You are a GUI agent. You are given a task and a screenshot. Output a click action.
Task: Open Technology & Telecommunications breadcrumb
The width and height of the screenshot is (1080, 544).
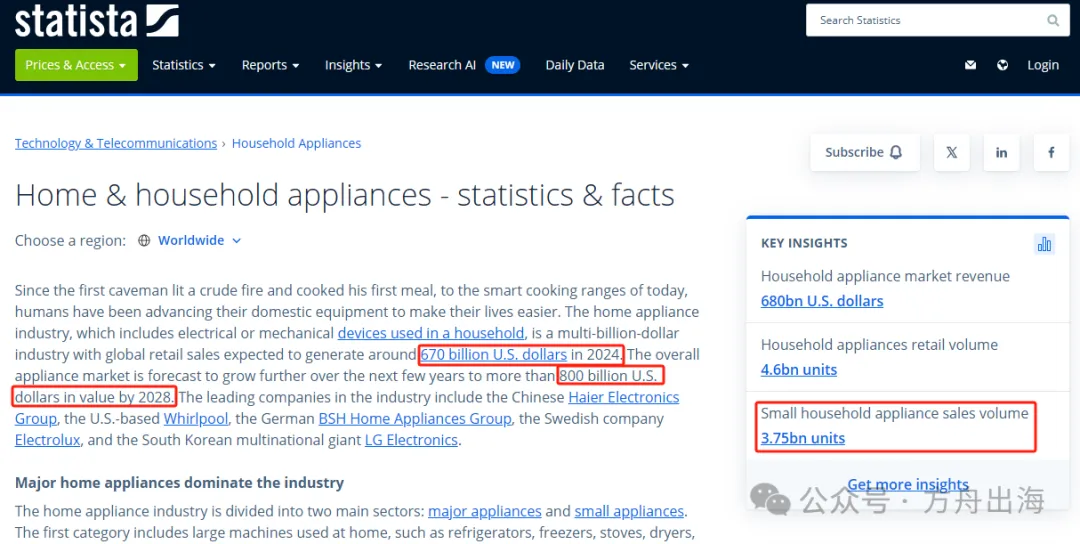click(x=116, y=143)
